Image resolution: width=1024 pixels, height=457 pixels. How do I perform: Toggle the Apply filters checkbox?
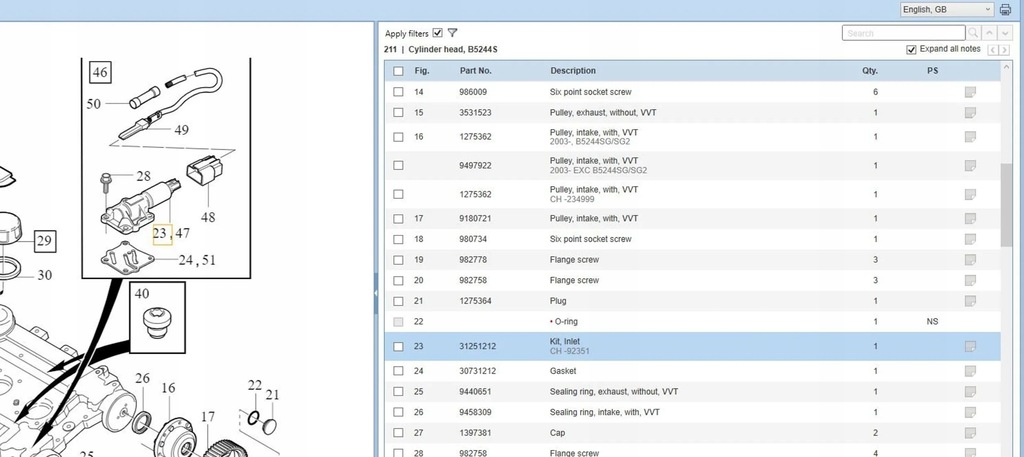[x=438, y=33]
